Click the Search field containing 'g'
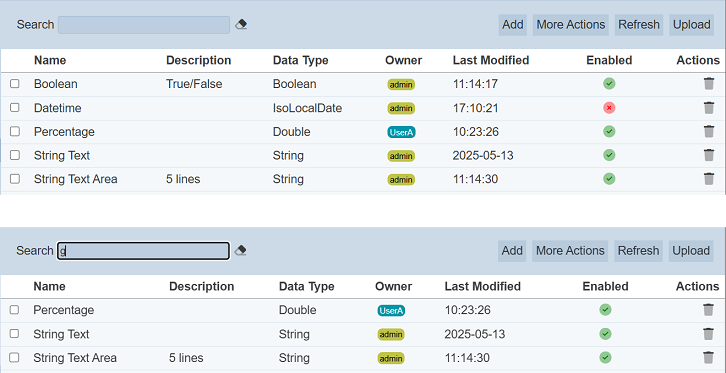The height and width of the screenshot is (373, 726). (x=144, y=251)
